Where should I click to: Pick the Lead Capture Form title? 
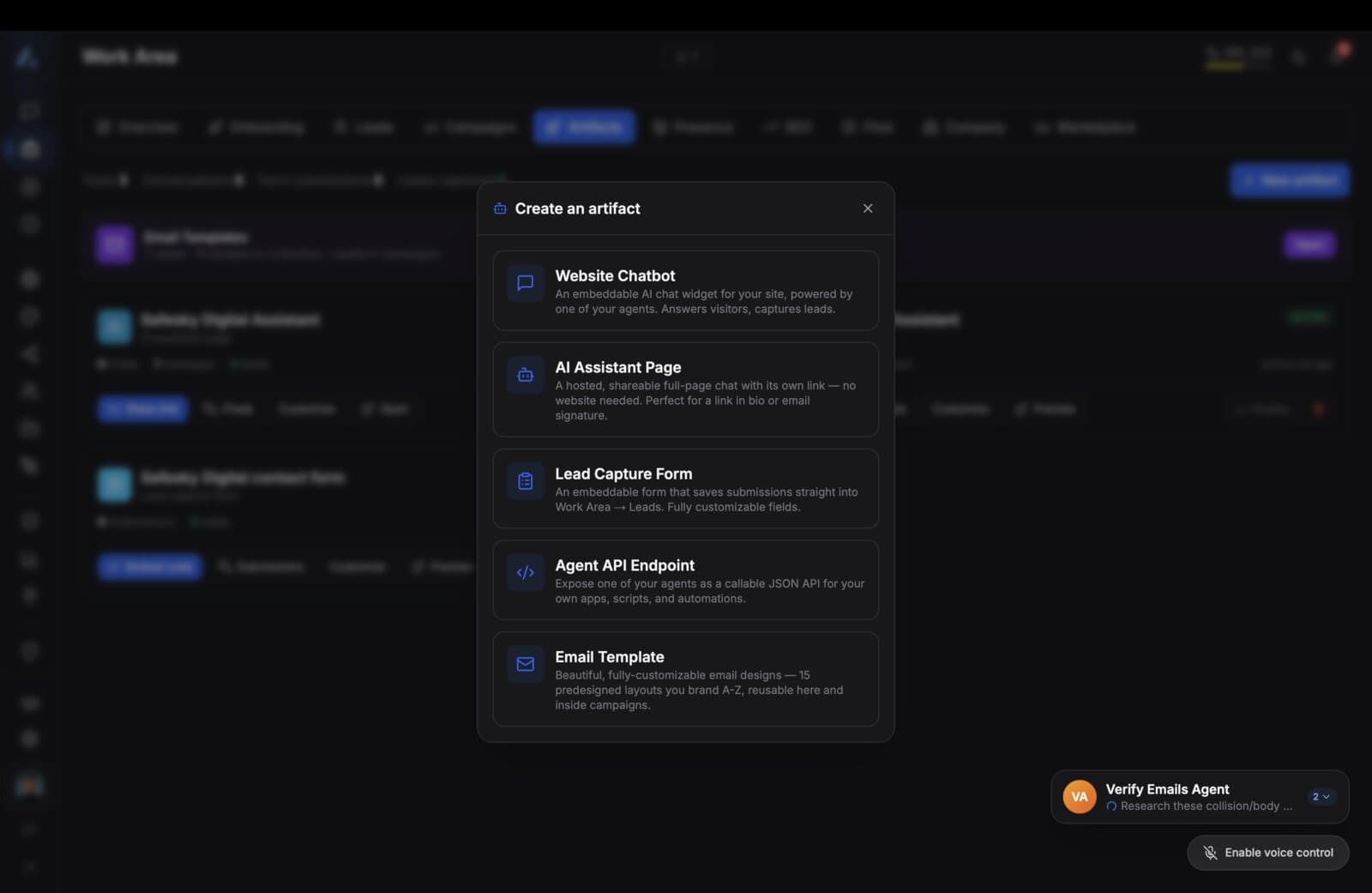click(x=623, y=474)
